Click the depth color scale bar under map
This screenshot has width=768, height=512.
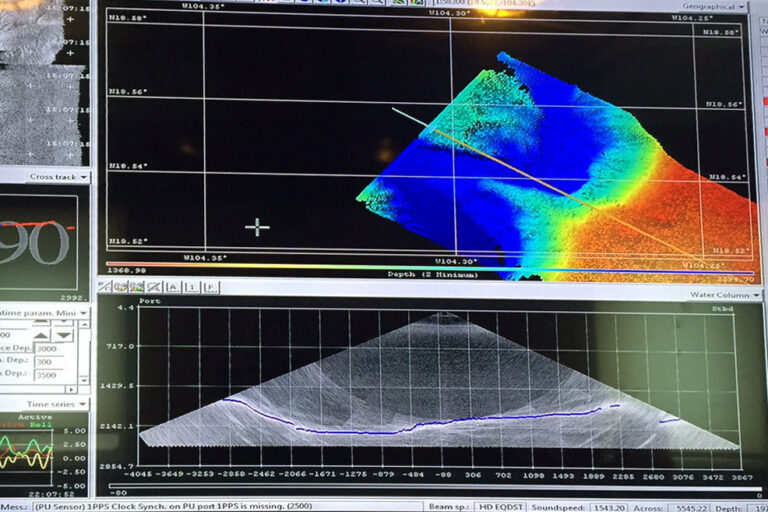click(x=431, y=268)
